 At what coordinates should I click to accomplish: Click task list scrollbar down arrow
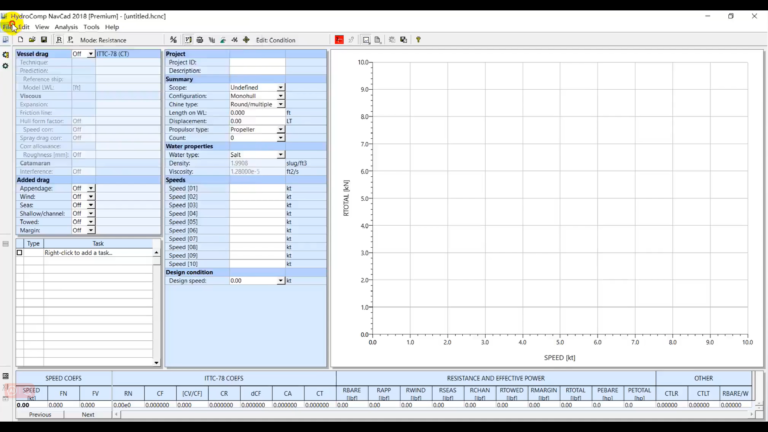[156, 363]
